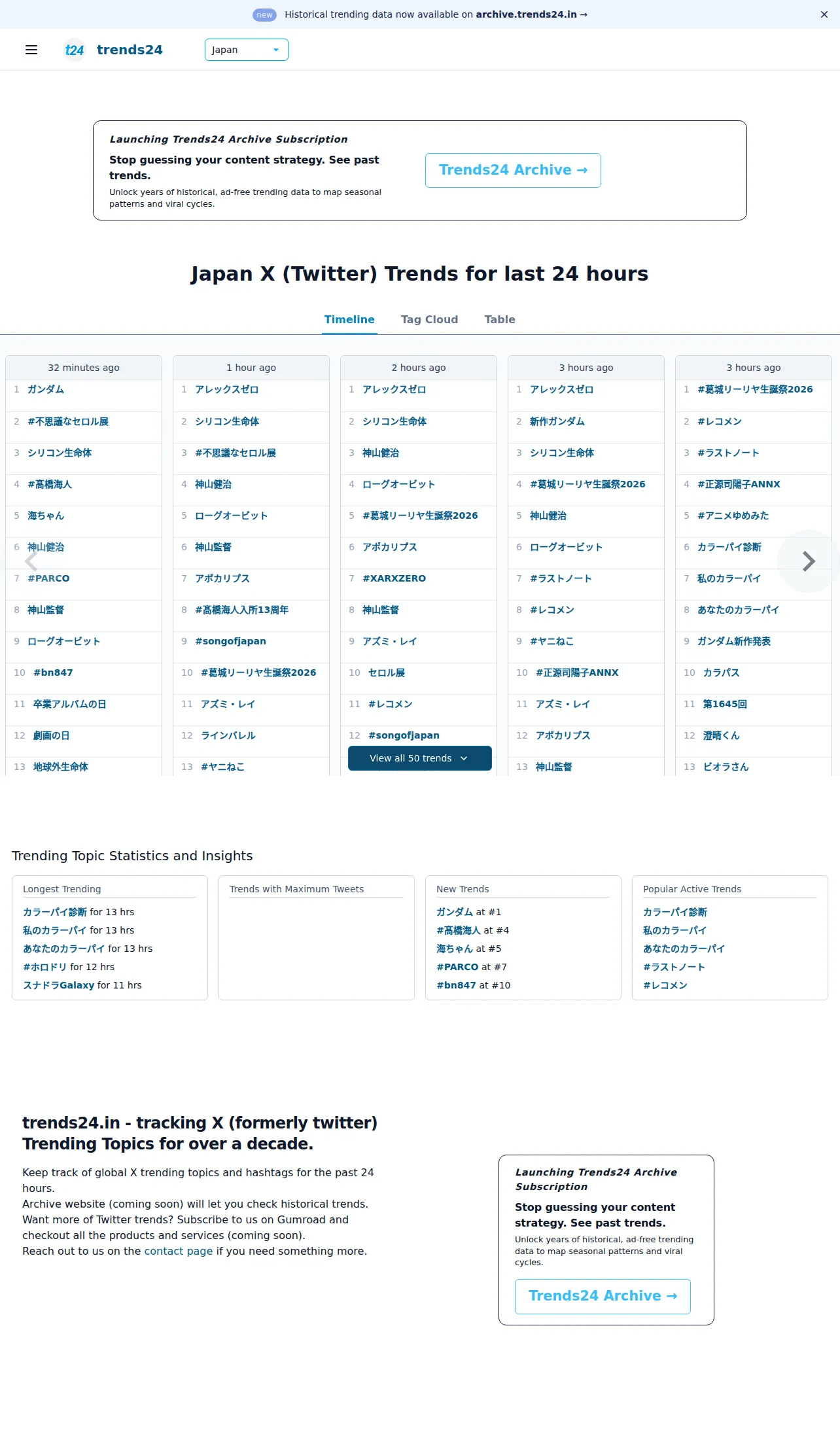Image resolution: width=840 pixels, height=1451 pixels.
Task: Open #高橋海人 in 32 minutes ago column
Action: click(50, 485)
